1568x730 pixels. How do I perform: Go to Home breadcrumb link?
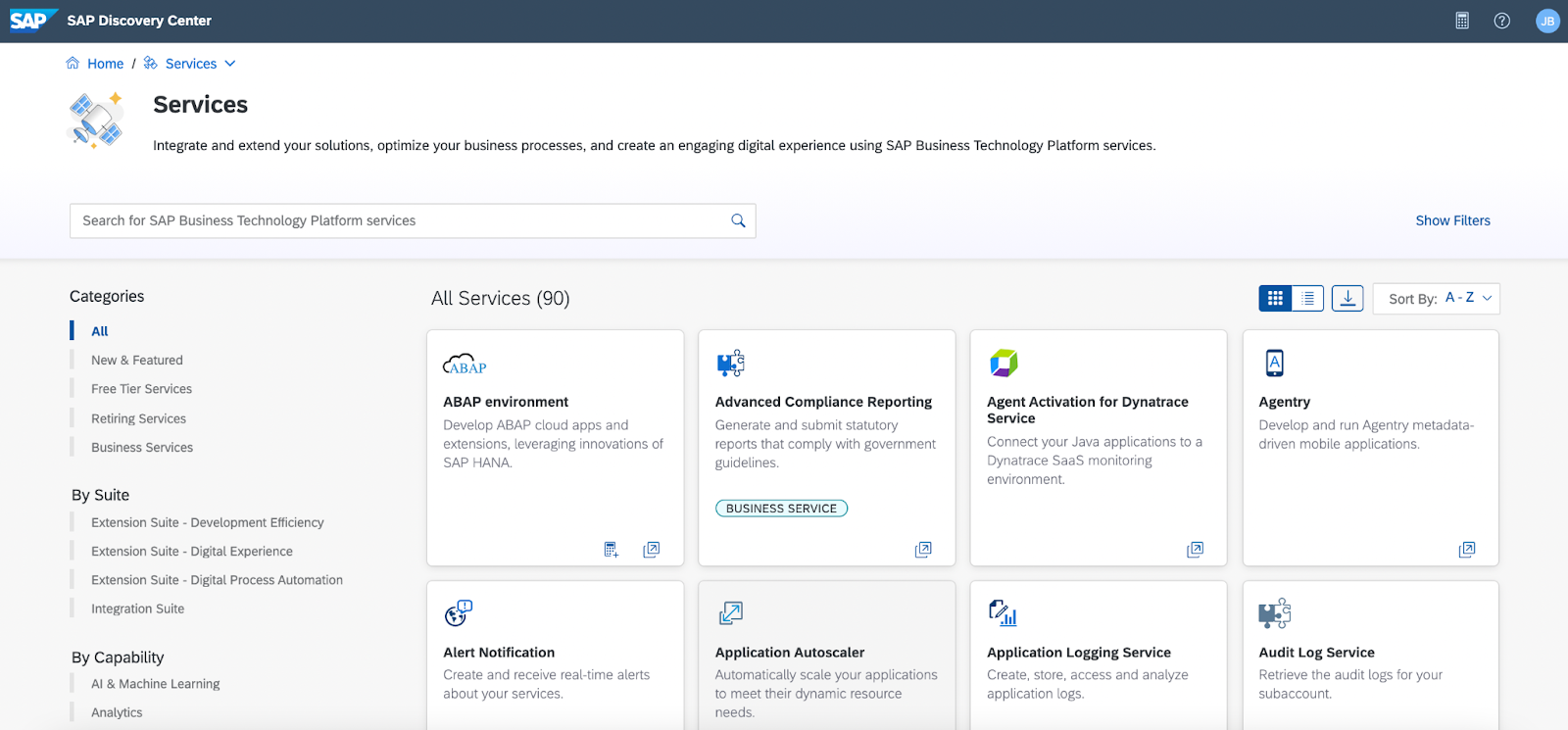pos(106,64)
